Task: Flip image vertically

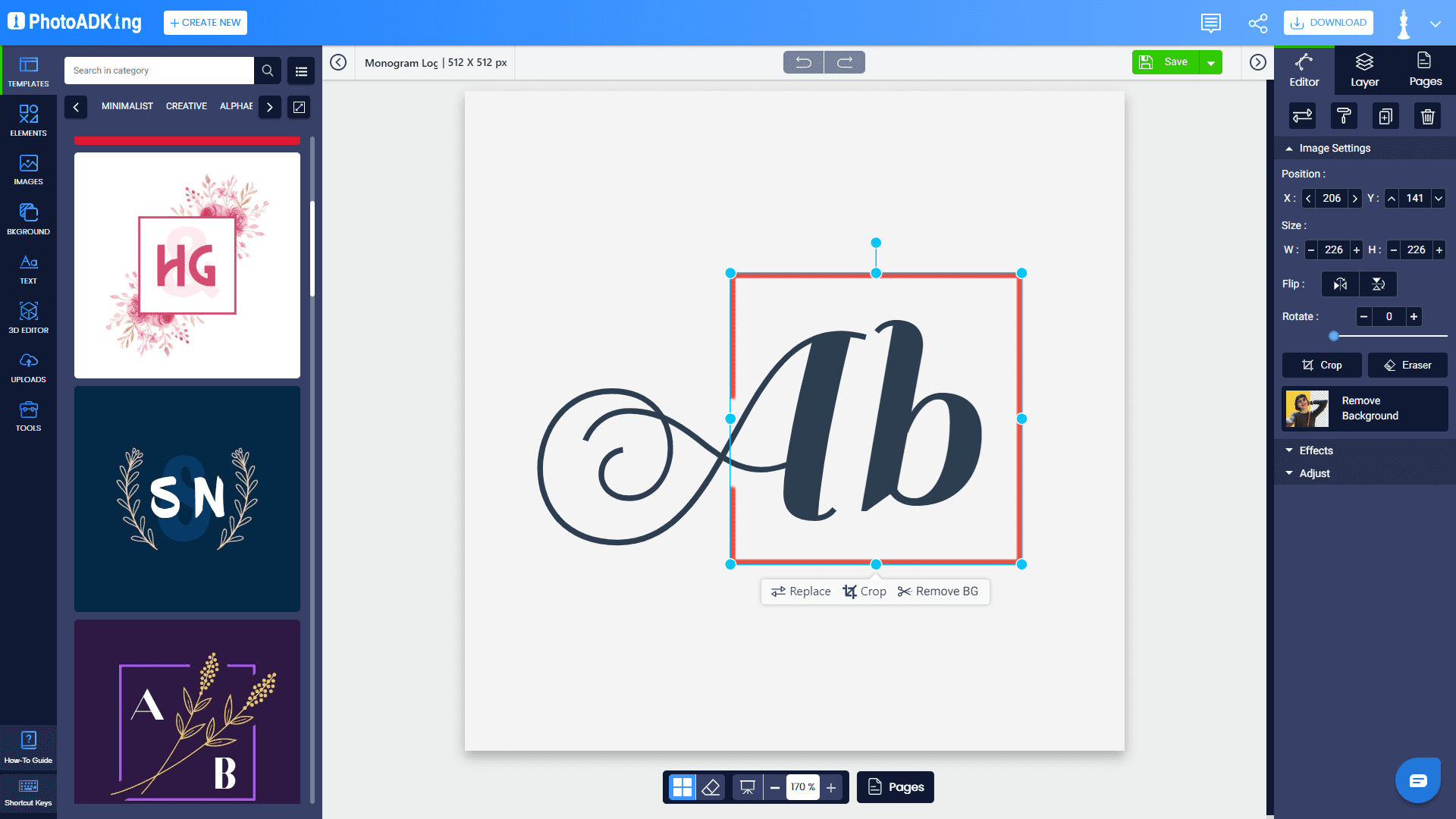Action: 1378,284
